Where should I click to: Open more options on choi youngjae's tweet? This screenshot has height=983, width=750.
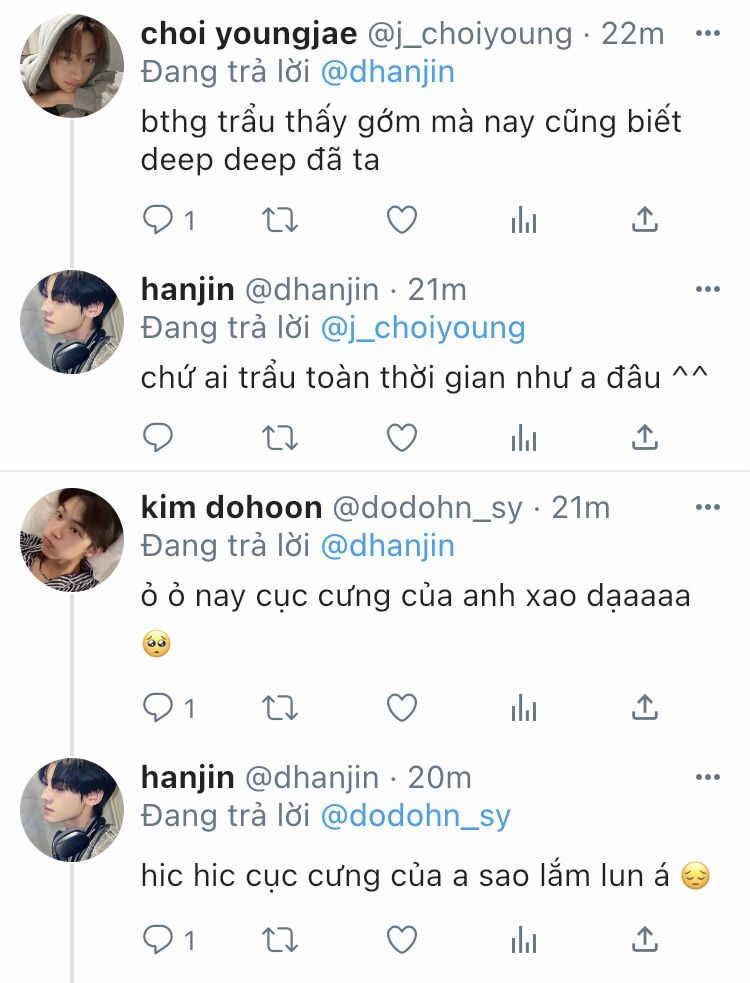pyautogui.click(x=708, y=33)
